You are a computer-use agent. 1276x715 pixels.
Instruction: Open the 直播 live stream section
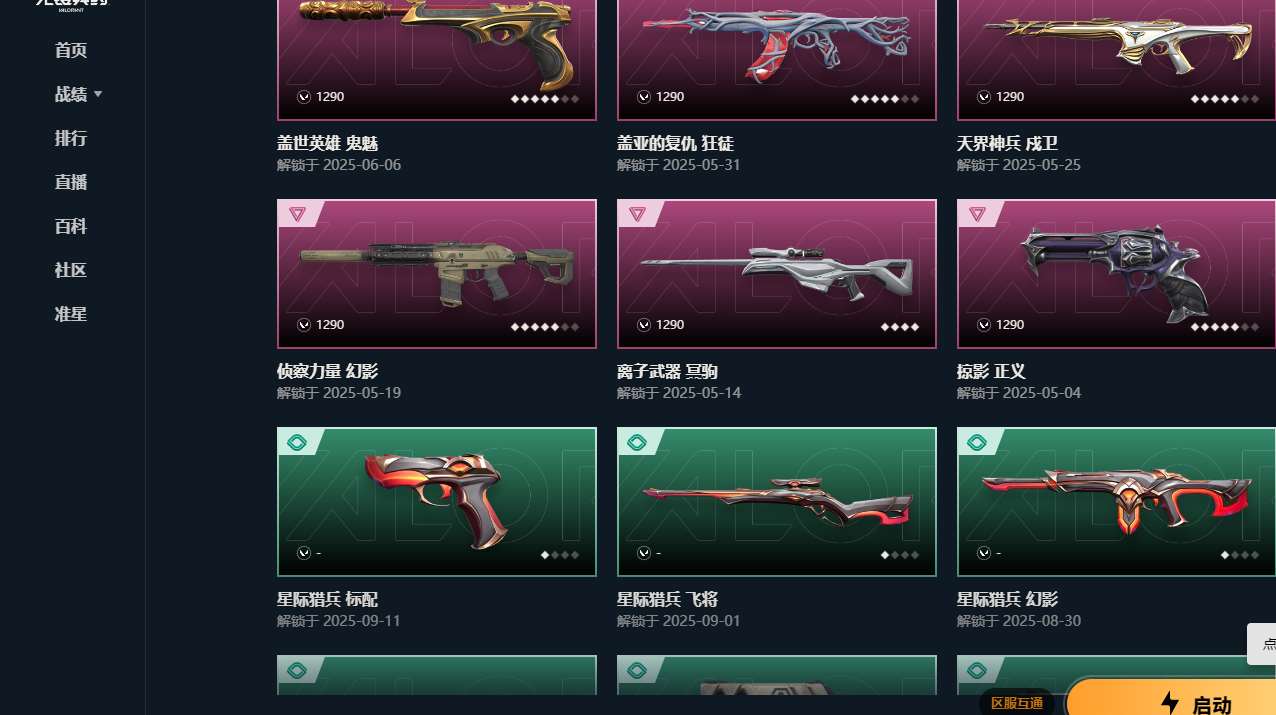pyautogui.click(x=71, y=182)
